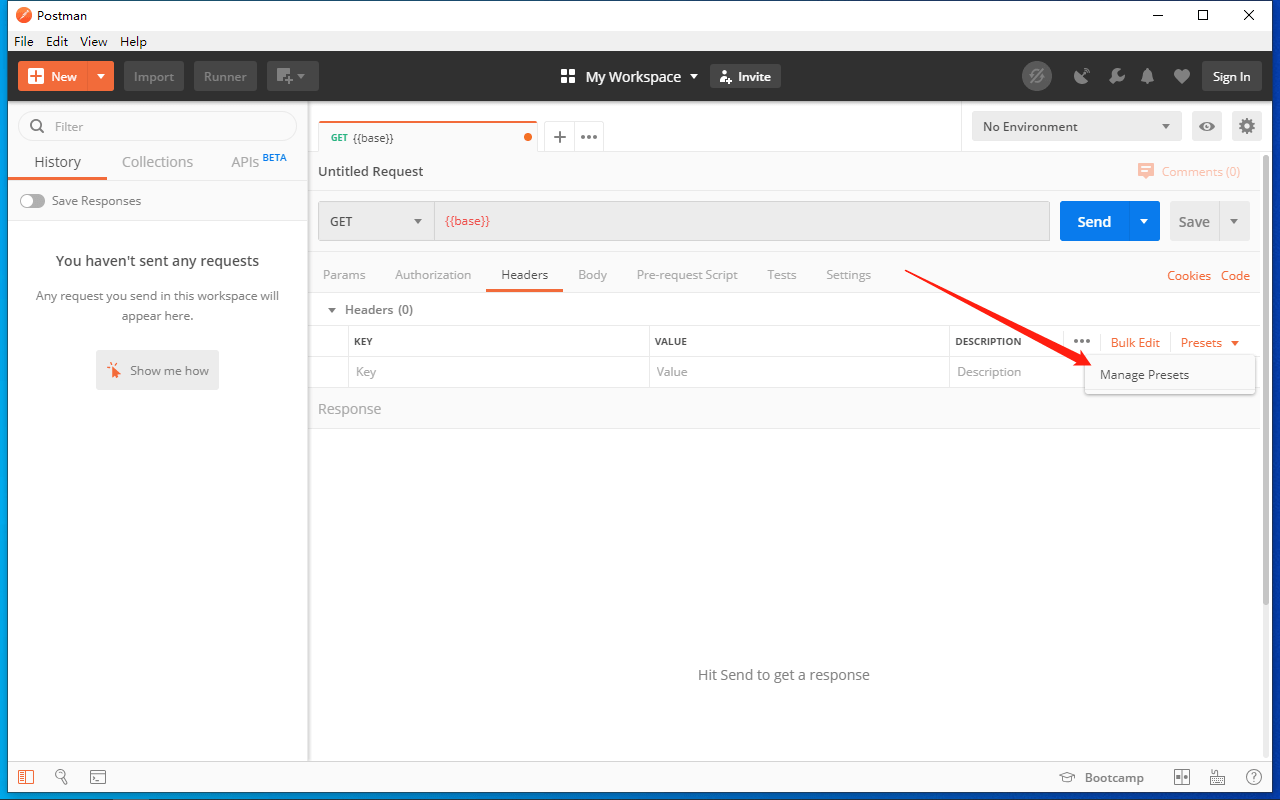The width and height of the screenshot is (1280, 800).
Task: Click the sidebar Filter search field
Action: (x=158, y=126)
